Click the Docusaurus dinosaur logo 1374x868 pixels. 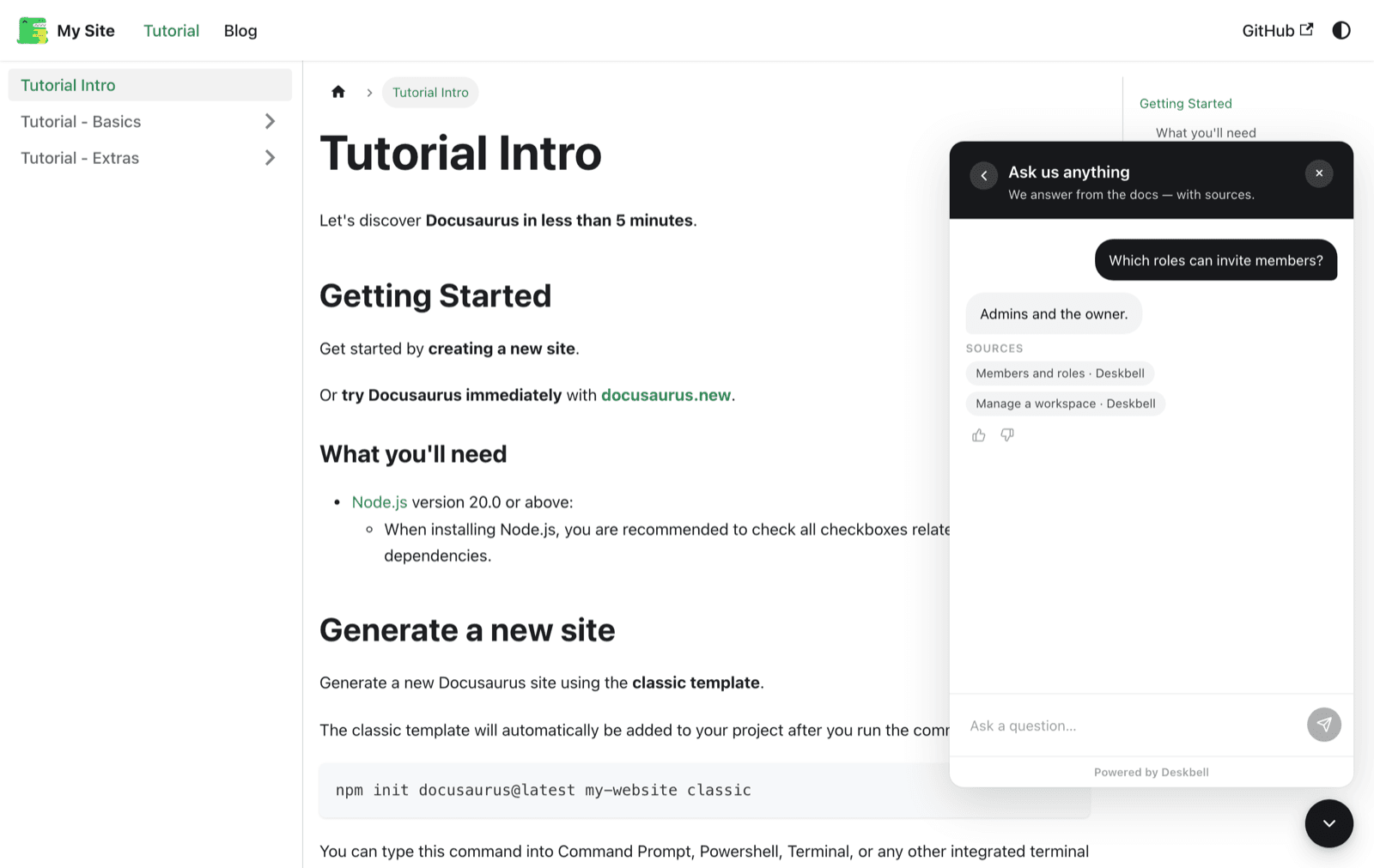click(x=33, y=30)
